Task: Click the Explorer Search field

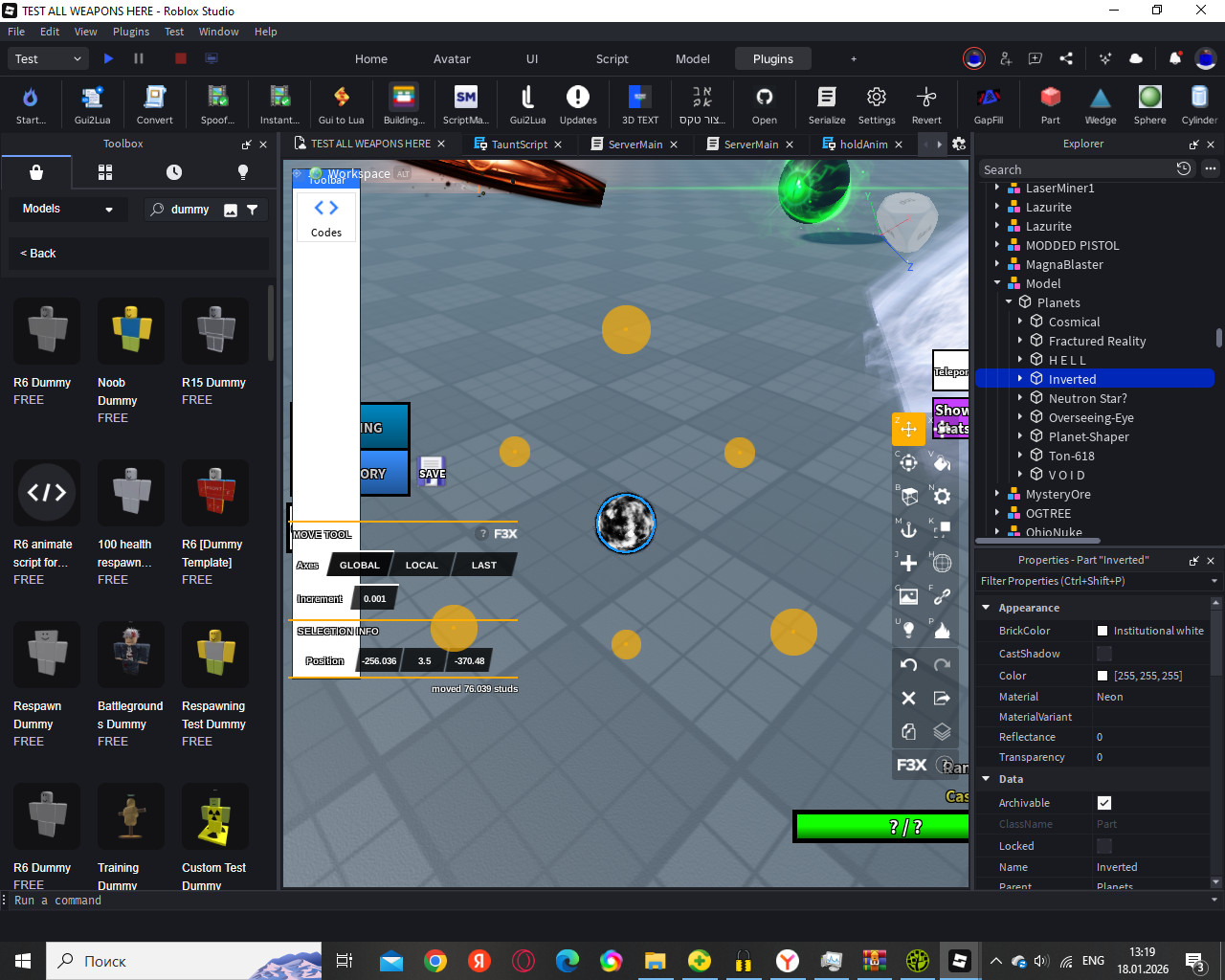Action: (x=1077, y=169)
